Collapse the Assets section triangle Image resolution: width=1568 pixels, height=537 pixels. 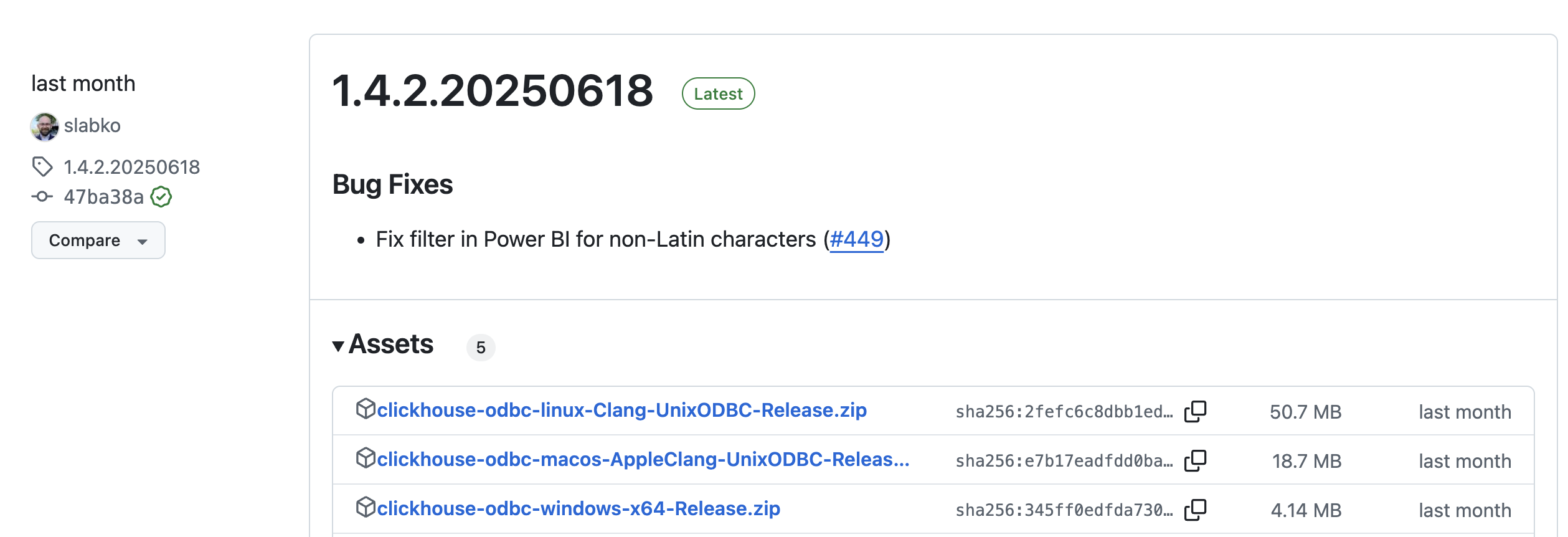pyautogui.click(x=338, y=346)
